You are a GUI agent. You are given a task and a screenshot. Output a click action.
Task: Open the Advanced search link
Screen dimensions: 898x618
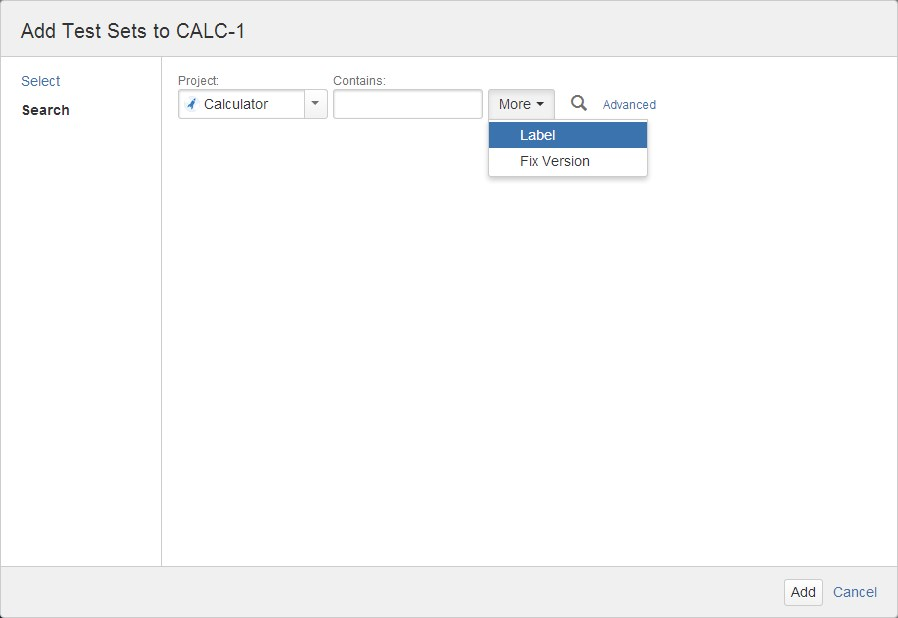tap(629, 105)
